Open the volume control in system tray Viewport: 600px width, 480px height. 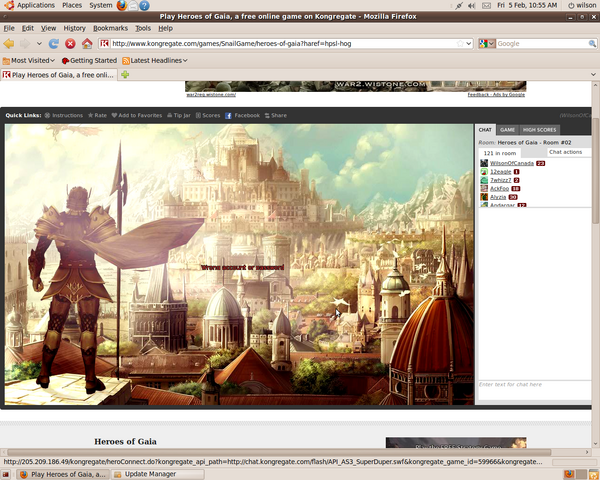click(472, 5)
